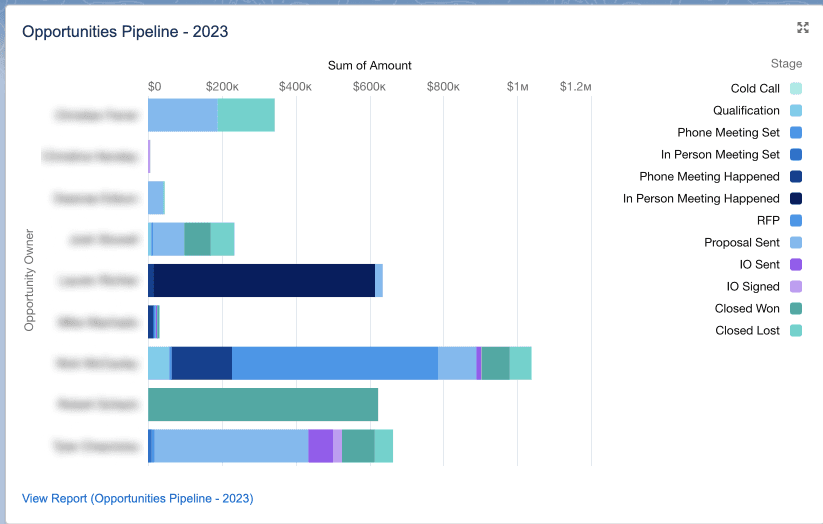The width and height of the screenshot is (823, 524).
Task: Click the Opportunities Pipeline - 2023 title
Action: [125, 32]
